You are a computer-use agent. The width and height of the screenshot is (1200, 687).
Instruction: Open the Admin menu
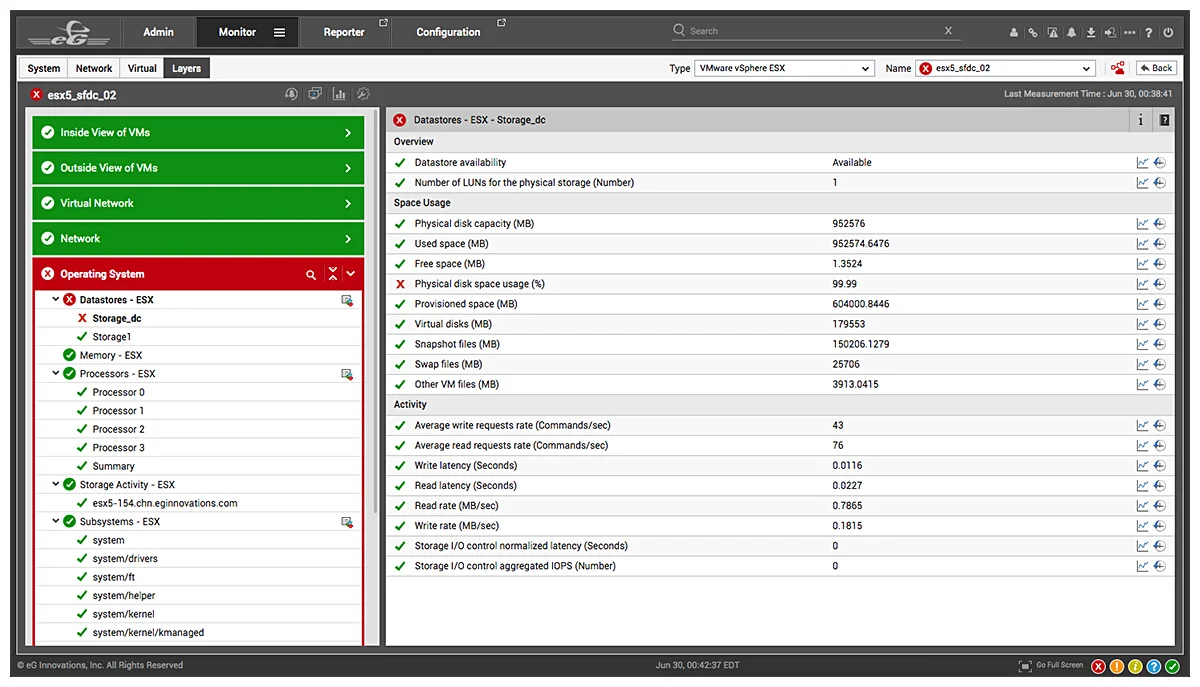158,32
